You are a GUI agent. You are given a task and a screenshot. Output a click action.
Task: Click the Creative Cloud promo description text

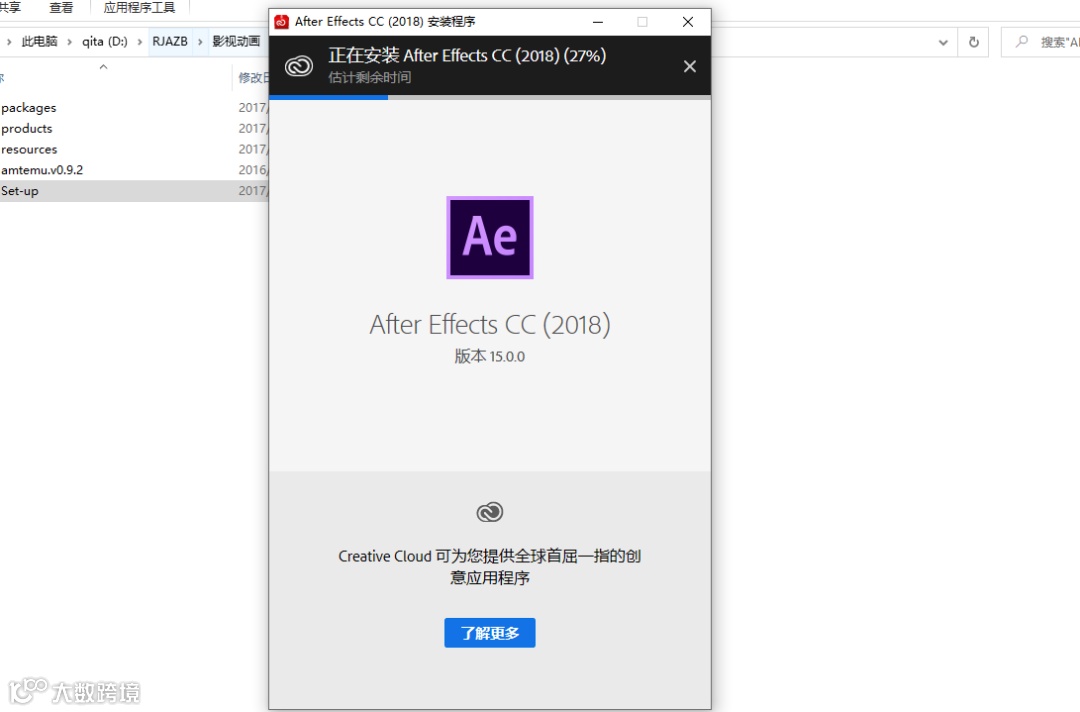490,567
